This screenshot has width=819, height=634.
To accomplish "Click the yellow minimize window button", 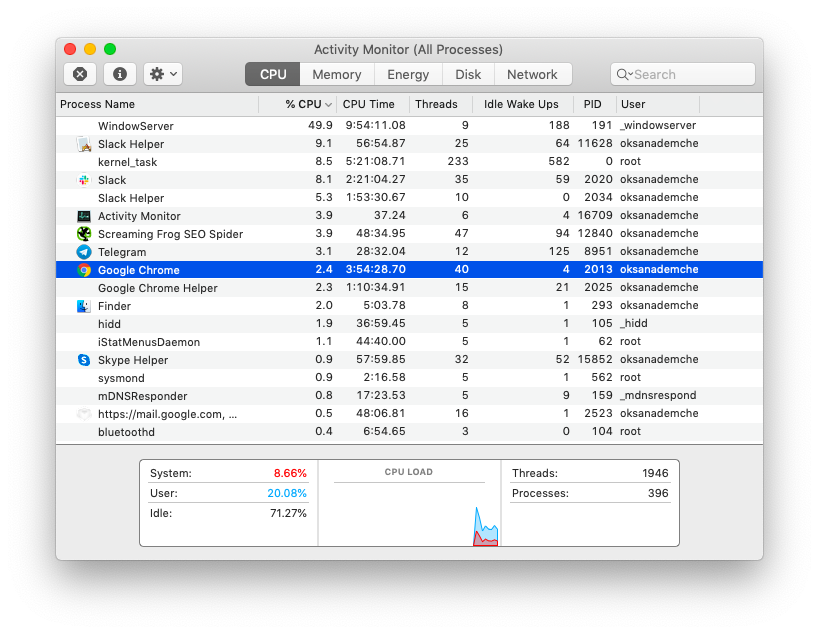I will (90, 49).
